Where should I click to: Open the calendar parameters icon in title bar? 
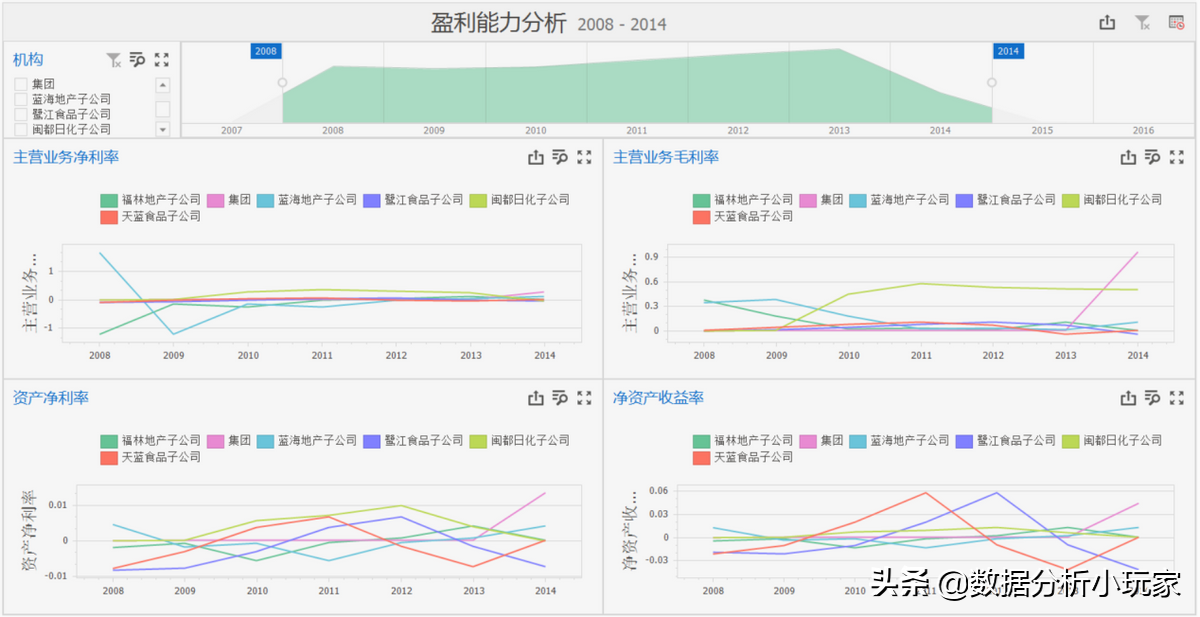point(1177,22)
